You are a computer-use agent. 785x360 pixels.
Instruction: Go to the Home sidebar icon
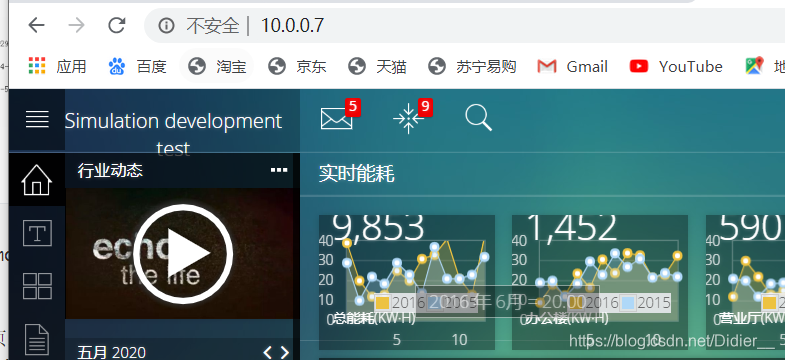point(37,180)
